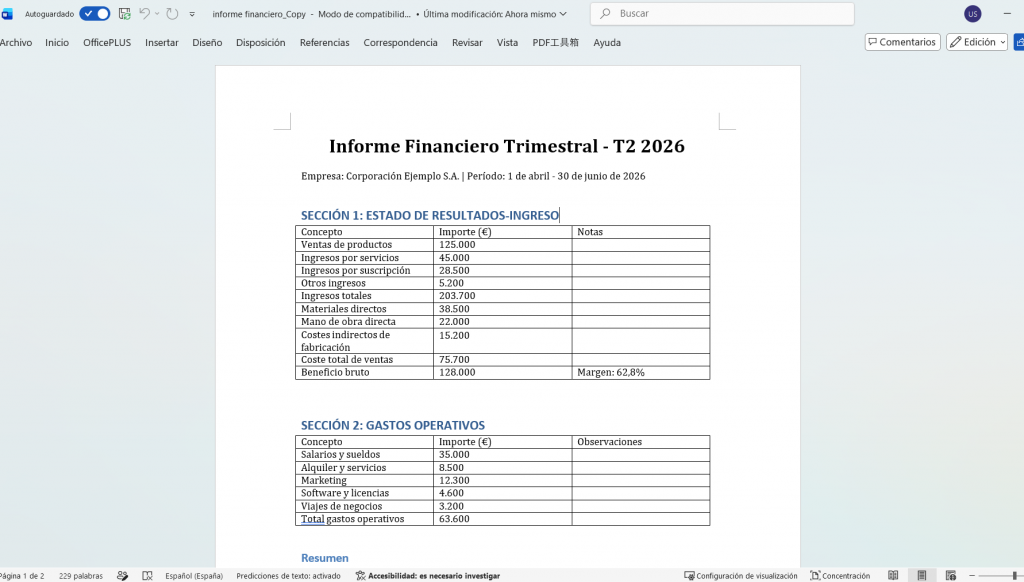This screenshot has width=1024, height=582.
Task: Open the user account avatar
Action: pos(972,14)
